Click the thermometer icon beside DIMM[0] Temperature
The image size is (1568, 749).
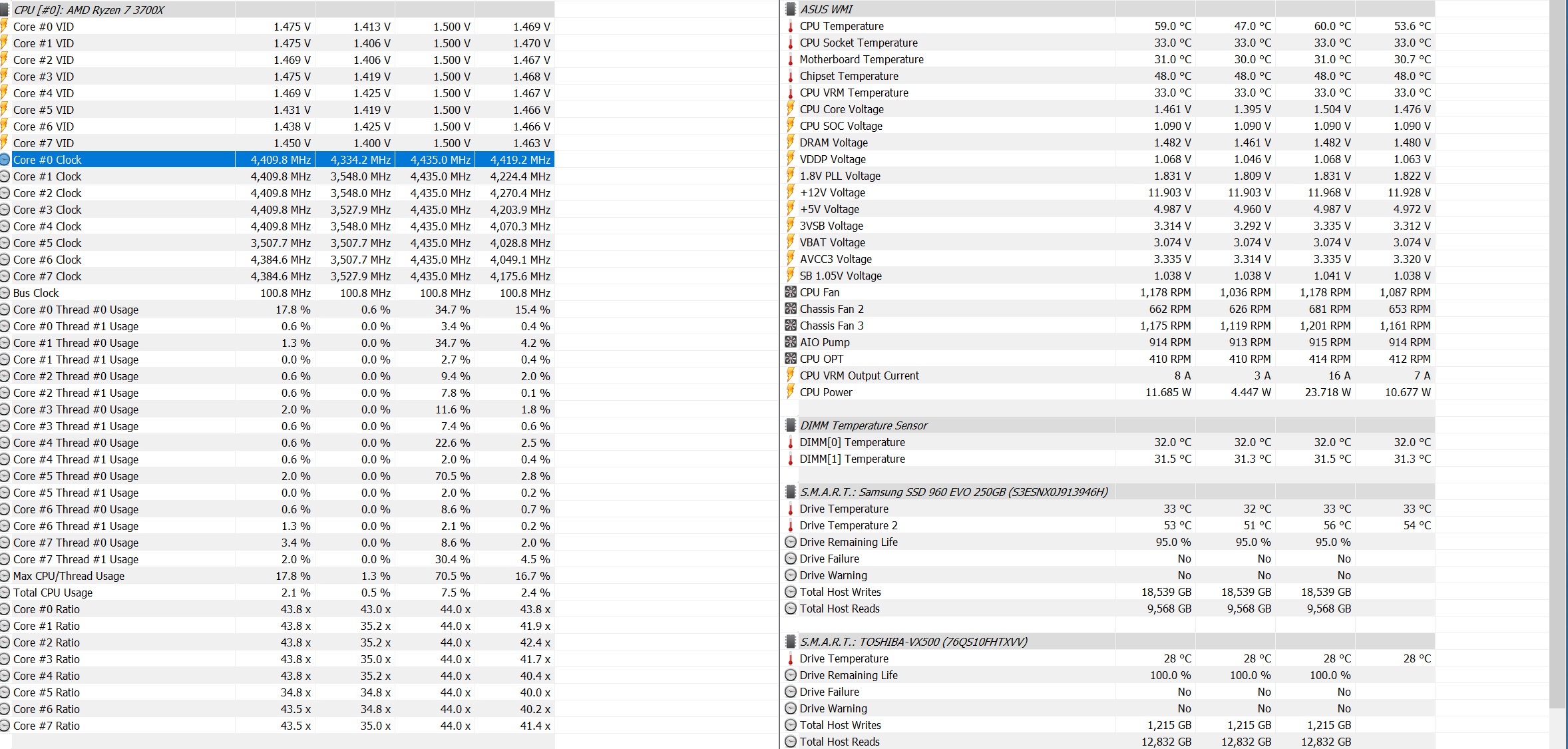click(x=791, y=443)
